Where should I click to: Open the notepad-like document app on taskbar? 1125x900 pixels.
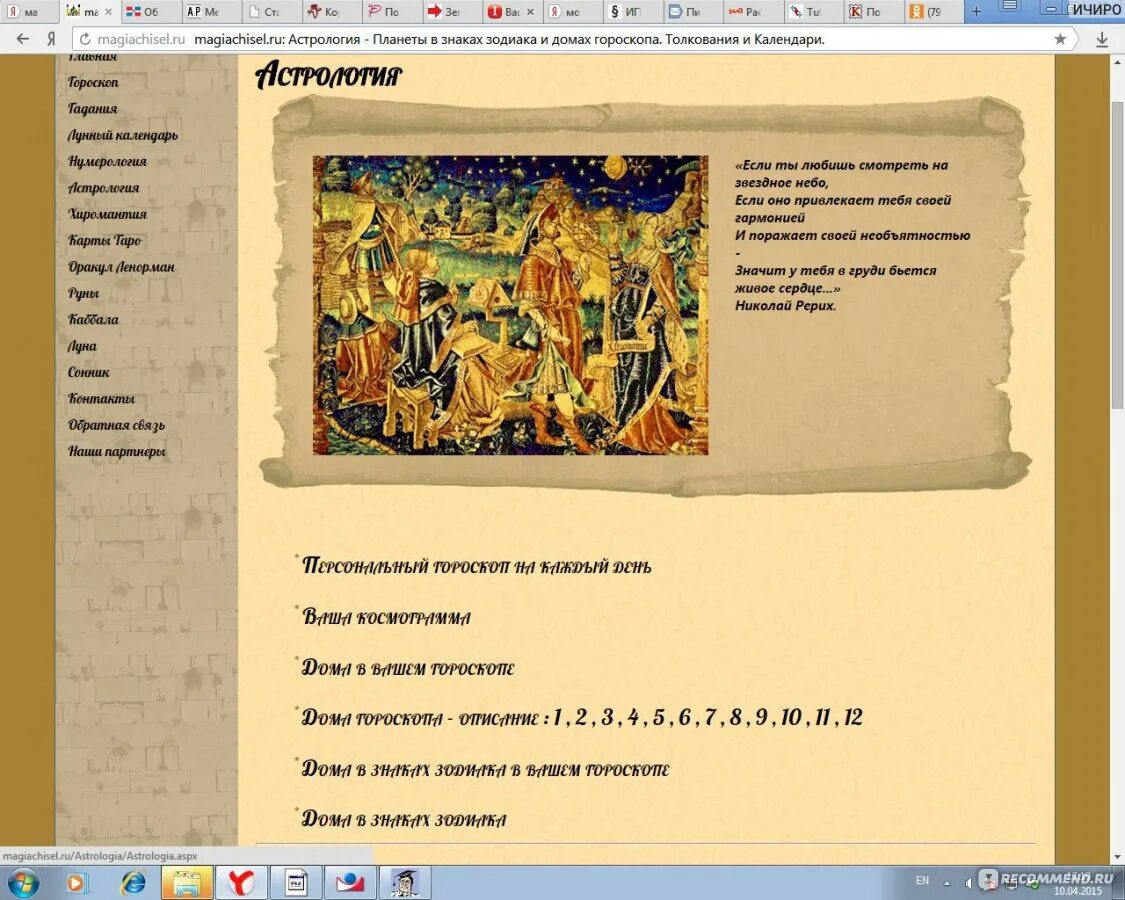[296, 883]
